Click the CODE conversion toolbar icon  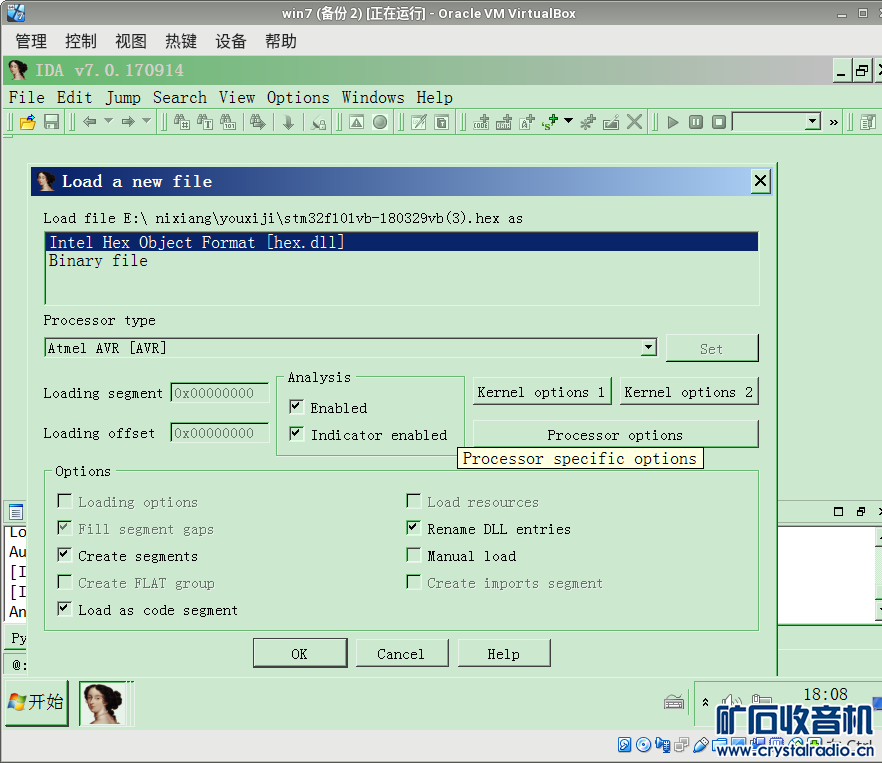pos(481,122)
